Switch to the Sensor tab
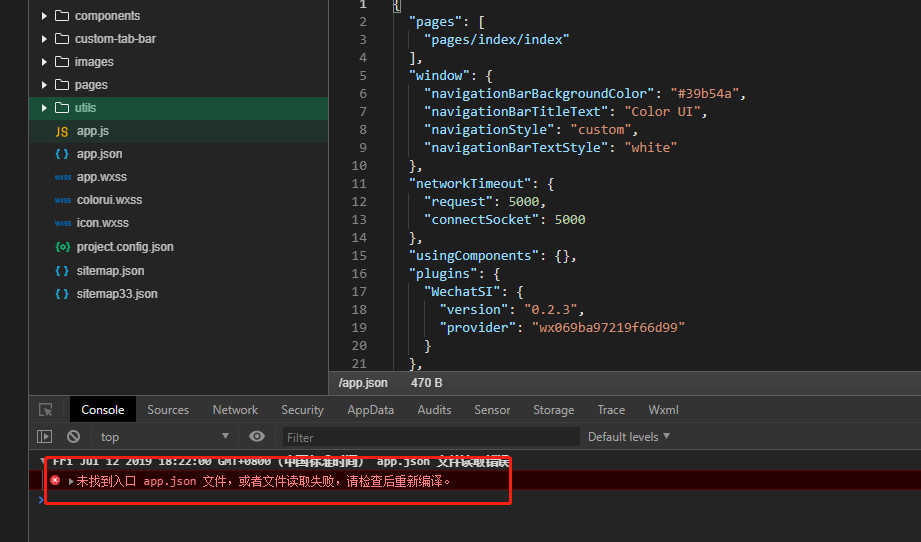The height and width of the screenshot is (542, 921). tap(492, 409)
